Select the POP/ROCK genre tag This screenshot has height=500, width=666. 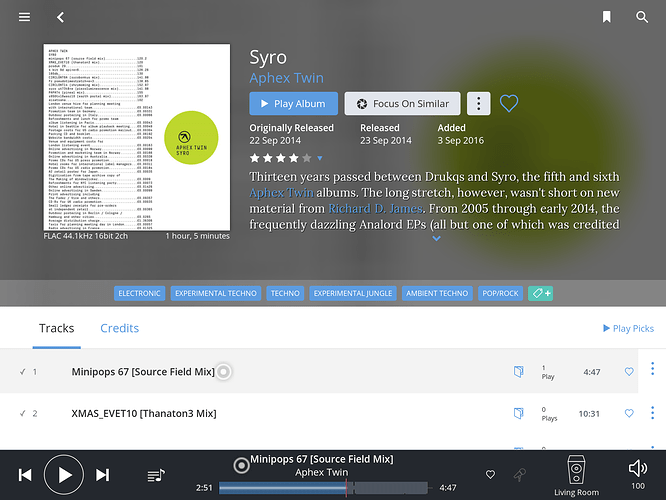[x=500, y=294]
